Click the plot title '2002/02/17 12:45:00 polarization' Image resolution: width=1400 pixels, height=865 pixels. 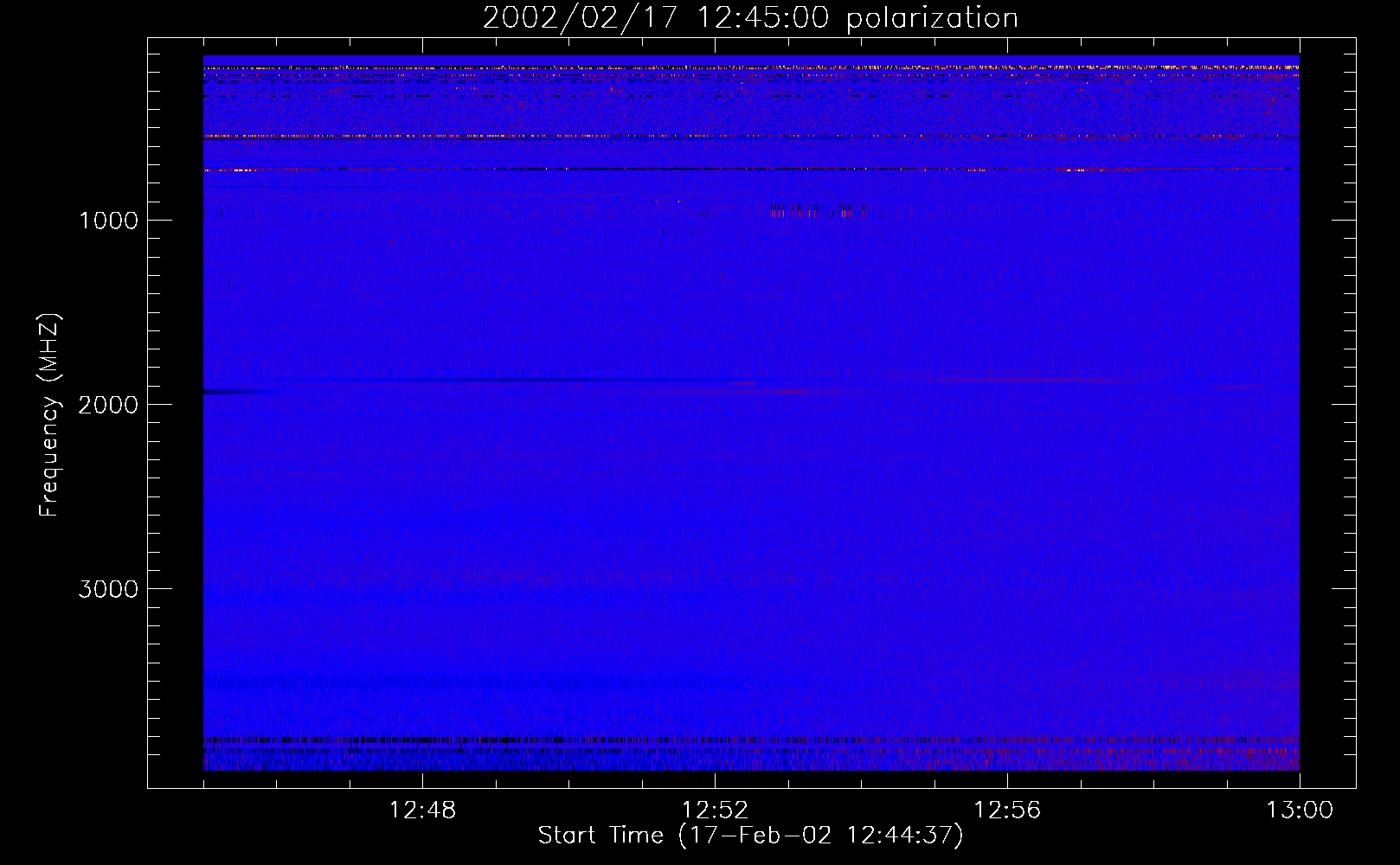750,18
